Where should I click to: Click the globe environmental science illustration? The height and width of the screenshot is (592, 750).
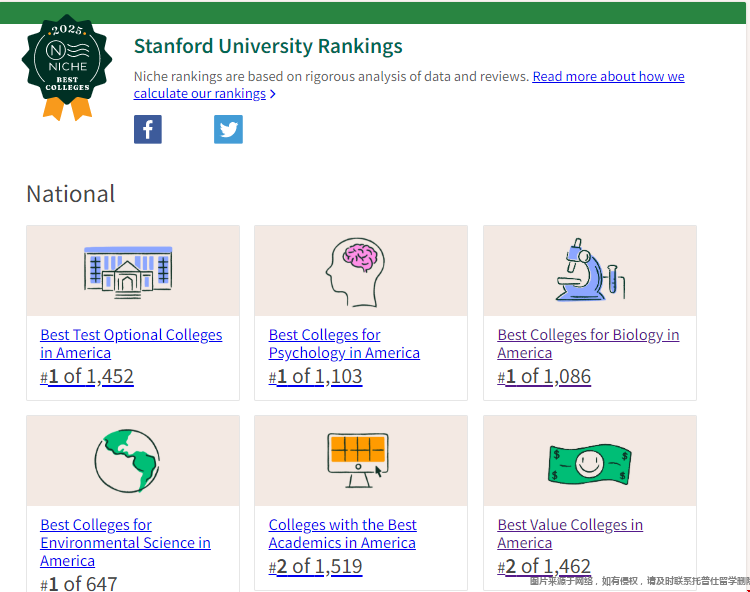(x=127, y=461)
